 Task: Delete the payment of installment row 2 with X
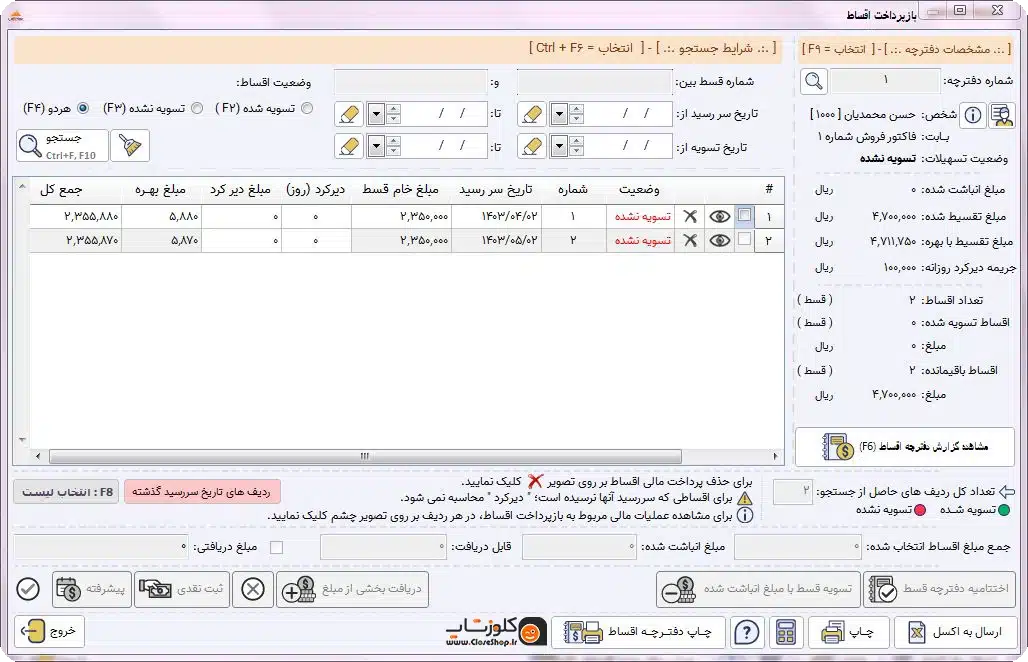click(690, 241)
